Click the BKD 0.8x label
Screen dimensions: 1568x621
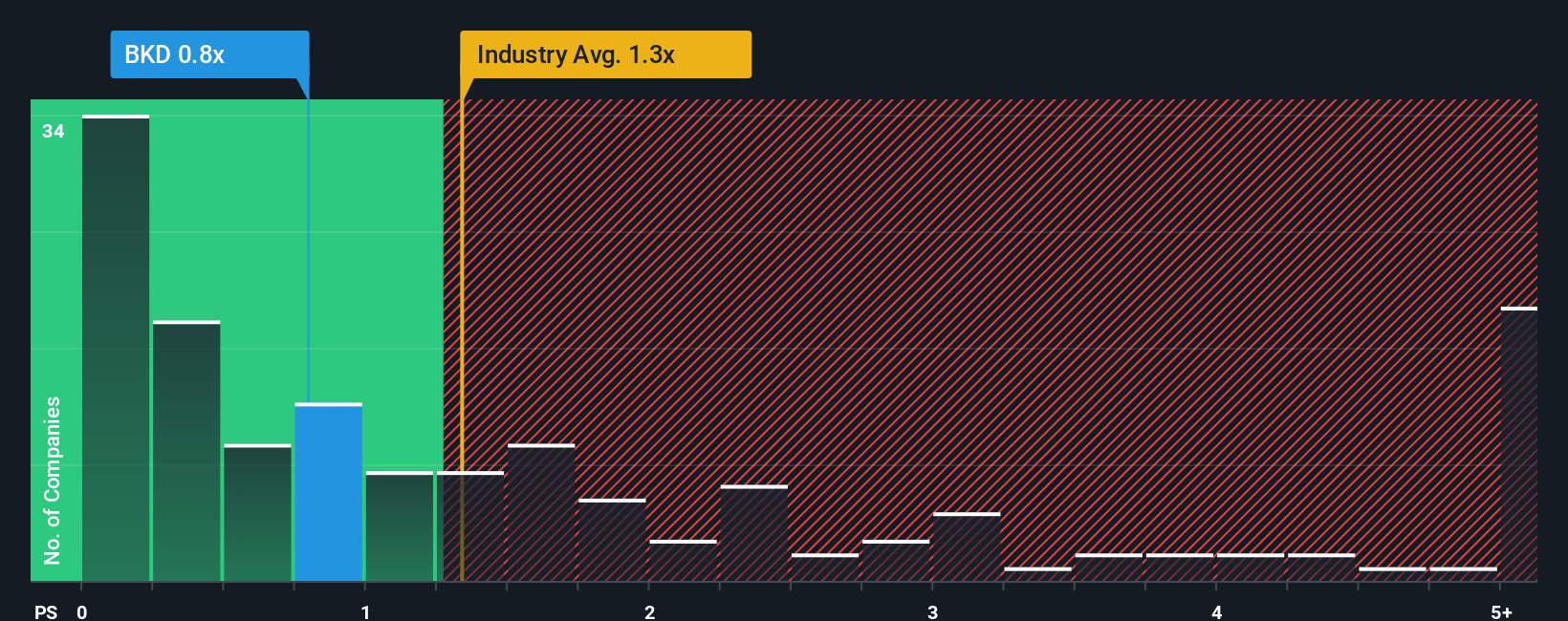click(209, 54)
